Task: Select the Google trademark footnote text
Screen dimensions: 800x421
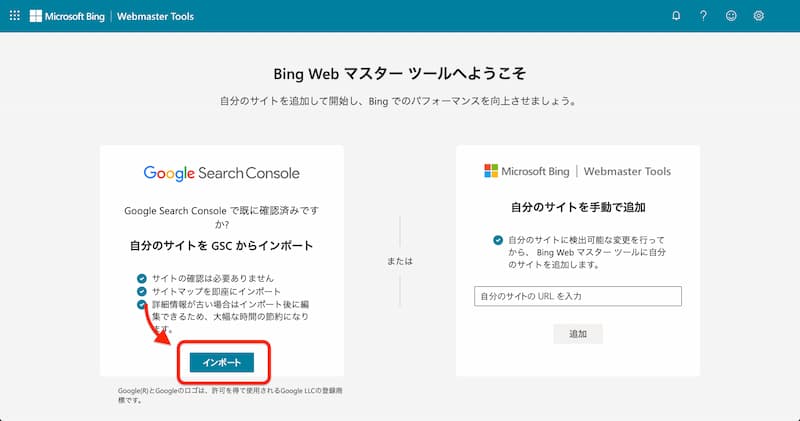Action: [230, 395]
